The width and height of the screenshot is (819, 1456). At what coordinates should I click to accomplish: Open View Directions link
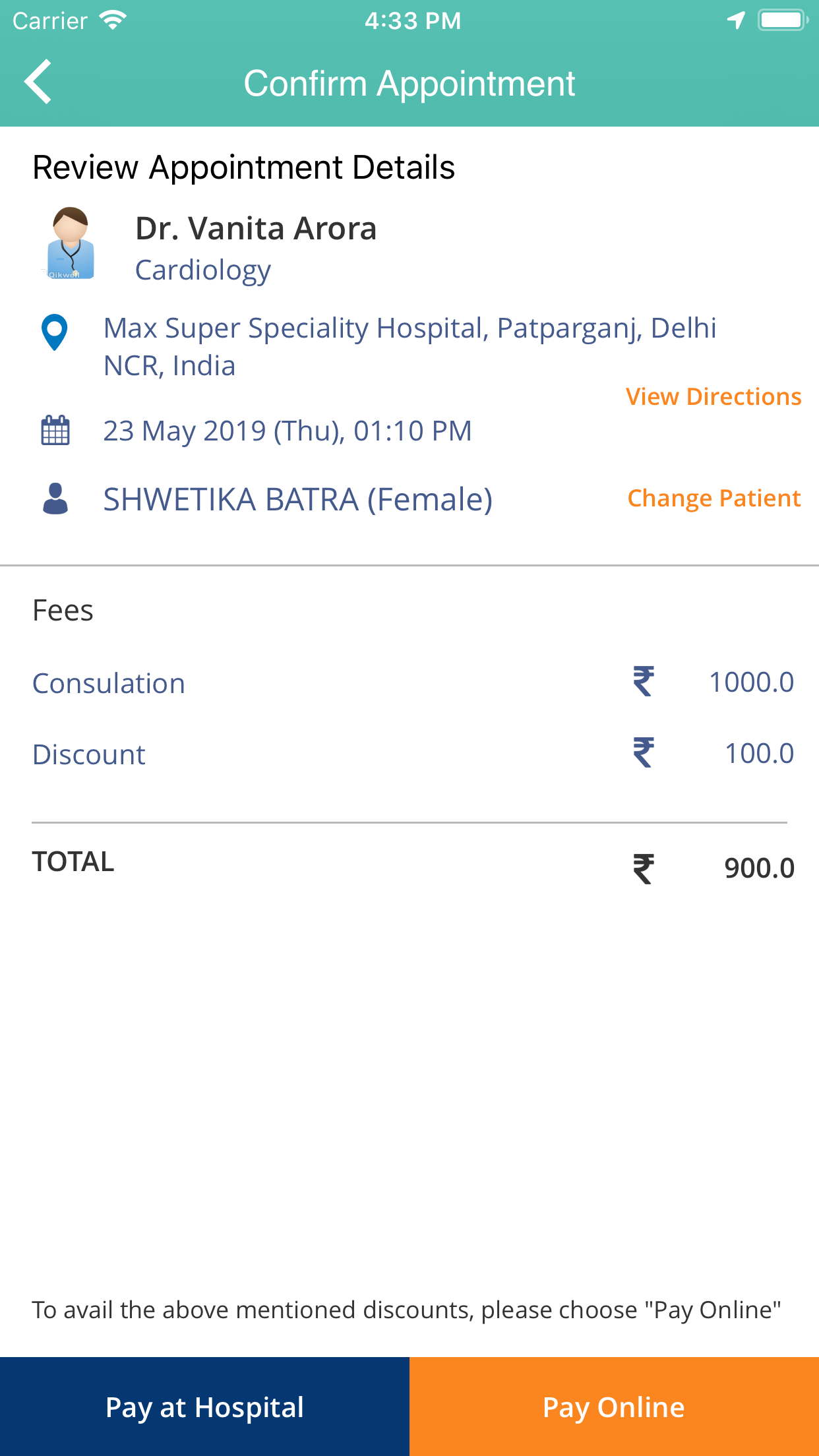coord(713,396)
